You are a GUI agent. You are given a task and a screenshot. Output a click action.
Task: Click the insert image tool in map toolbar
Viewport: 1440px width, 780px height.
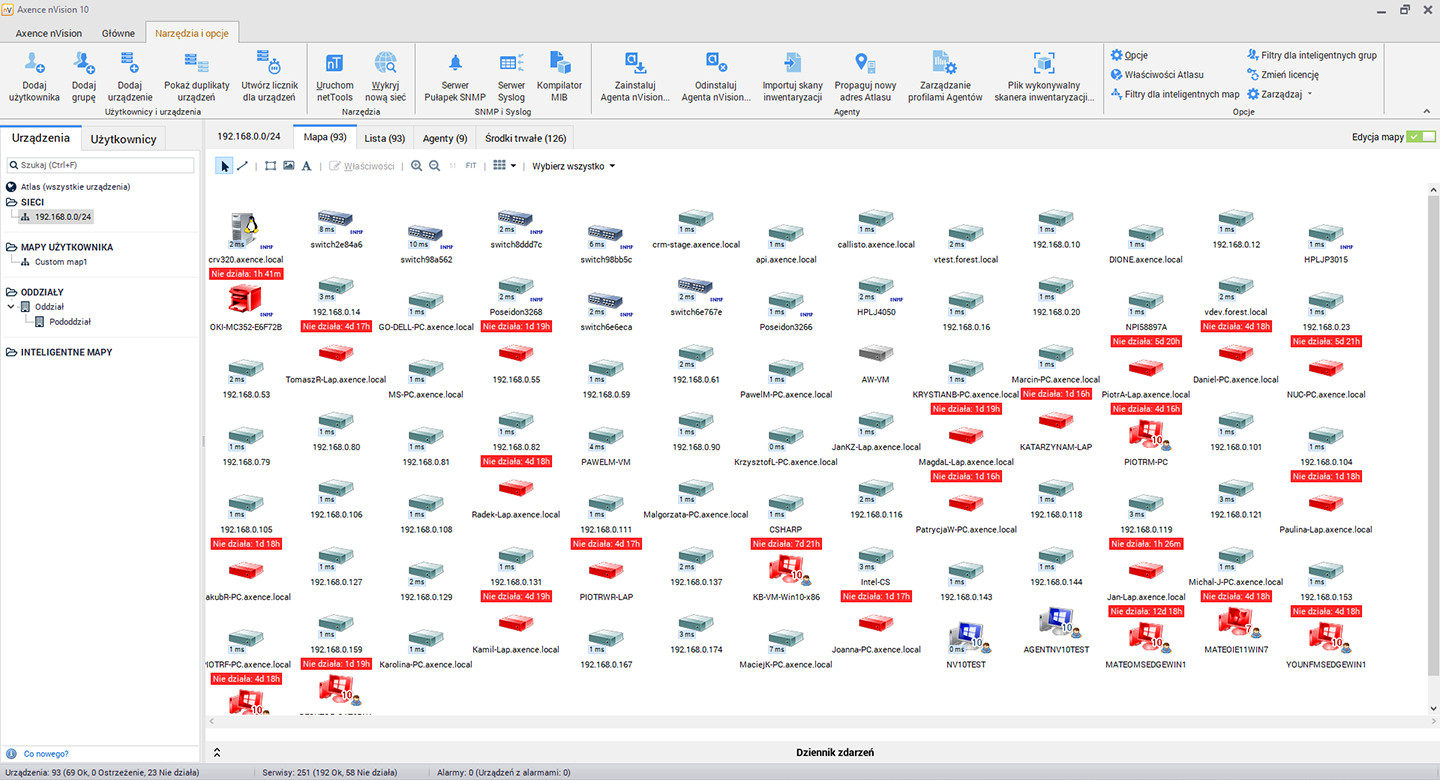(x=289, y=166)
